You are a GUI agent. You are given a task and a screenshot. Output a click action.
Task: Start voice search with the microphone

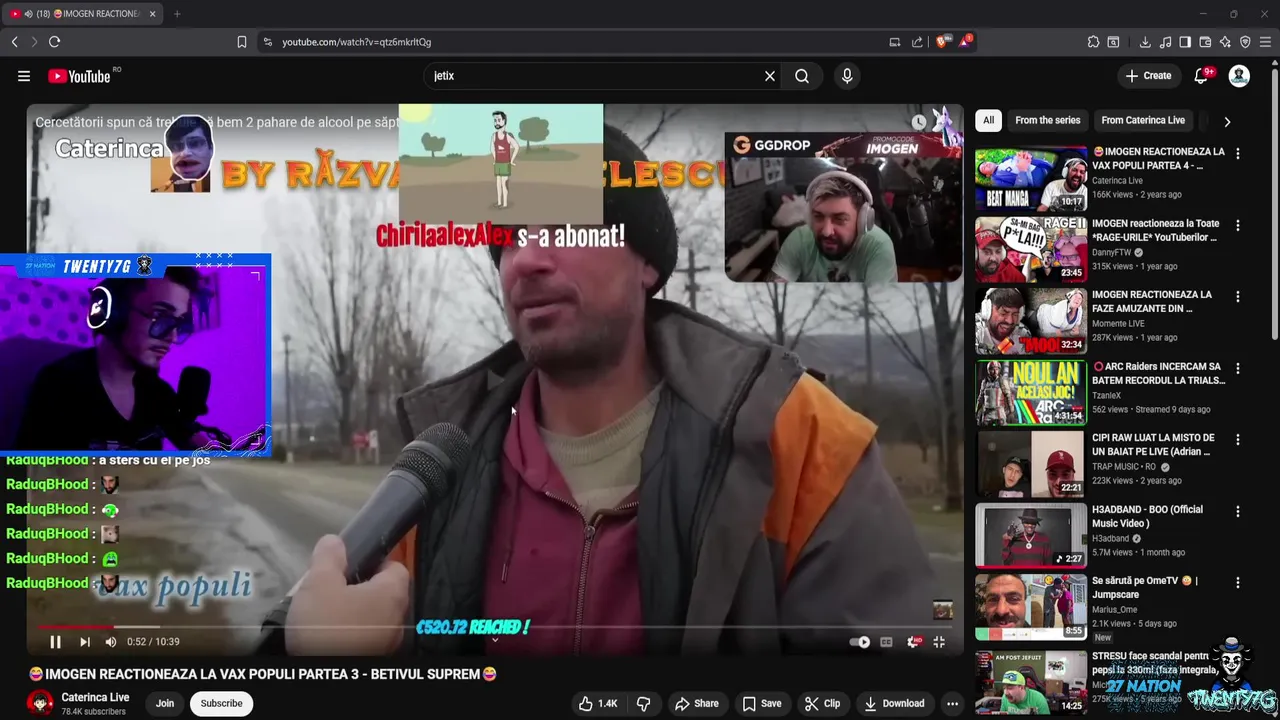point(847,76)
